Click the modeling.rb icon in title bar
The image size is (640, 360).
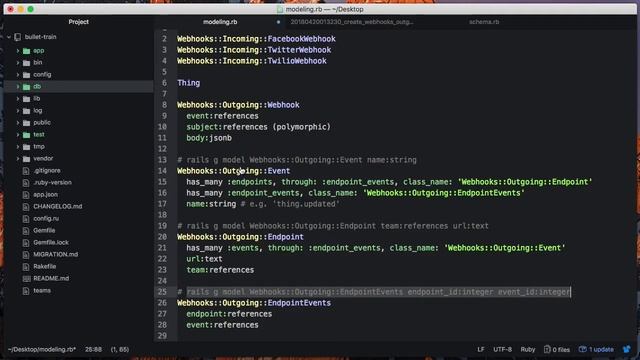click(x=280, y=9)
